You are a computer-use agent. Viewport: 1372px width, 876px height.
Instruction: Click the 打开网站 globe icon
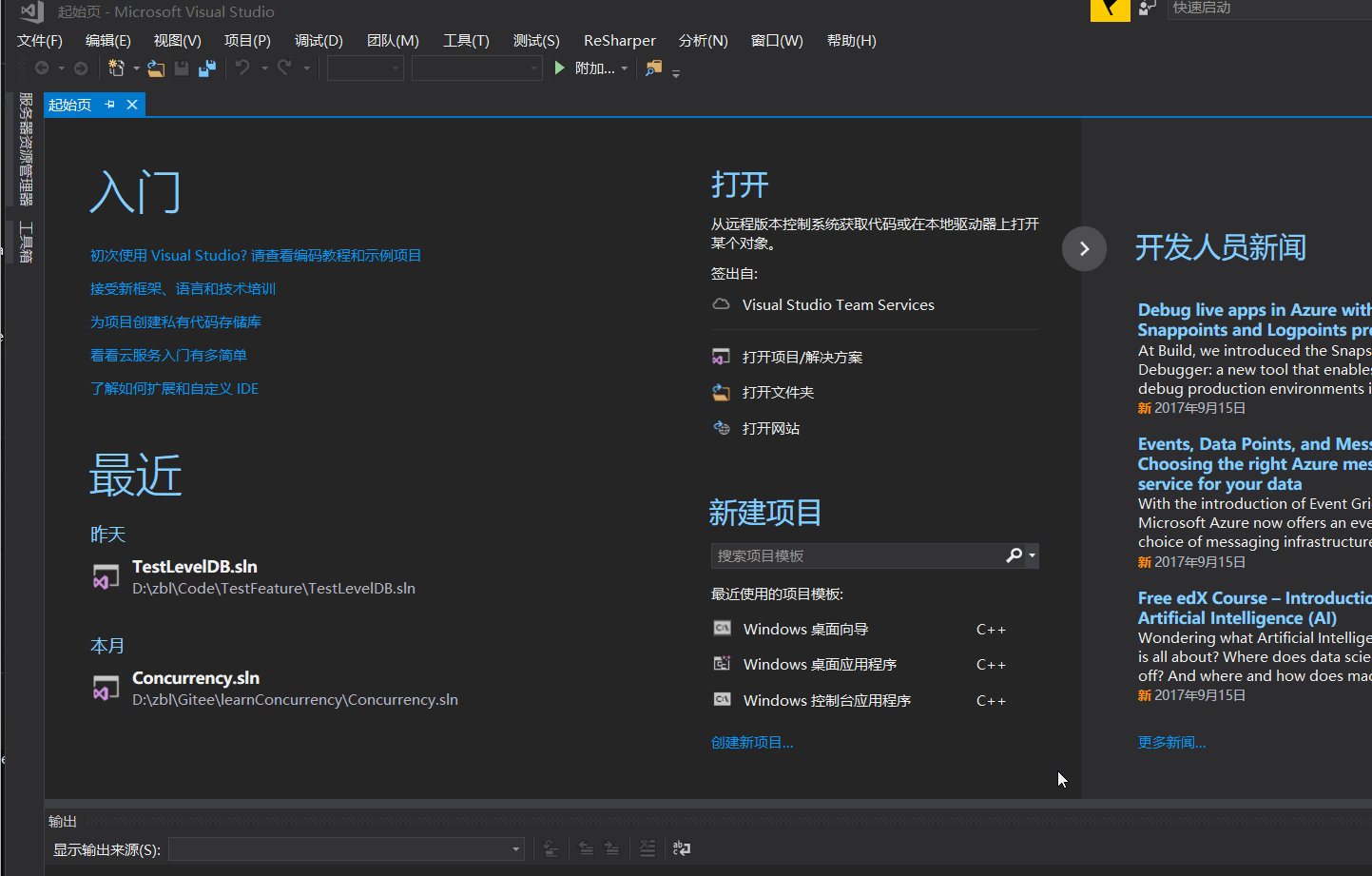click(x=722, y=428)
